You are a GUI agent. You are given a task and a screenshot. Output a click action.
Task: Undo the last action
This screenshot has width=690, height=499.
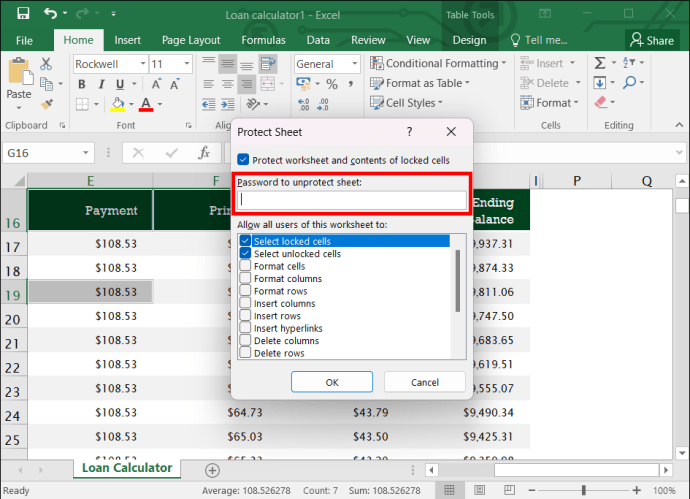[51, 13]
